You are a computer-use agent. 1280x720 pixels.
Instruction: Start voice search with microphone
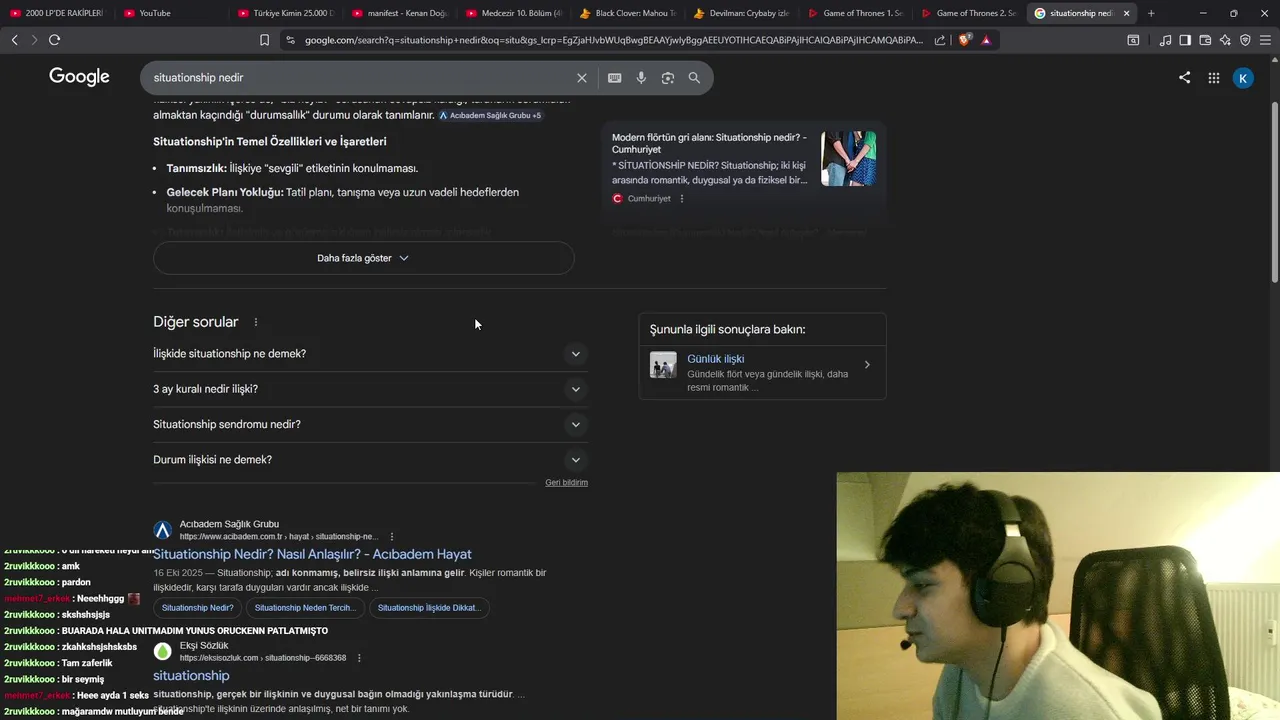[x=641, y=78]
